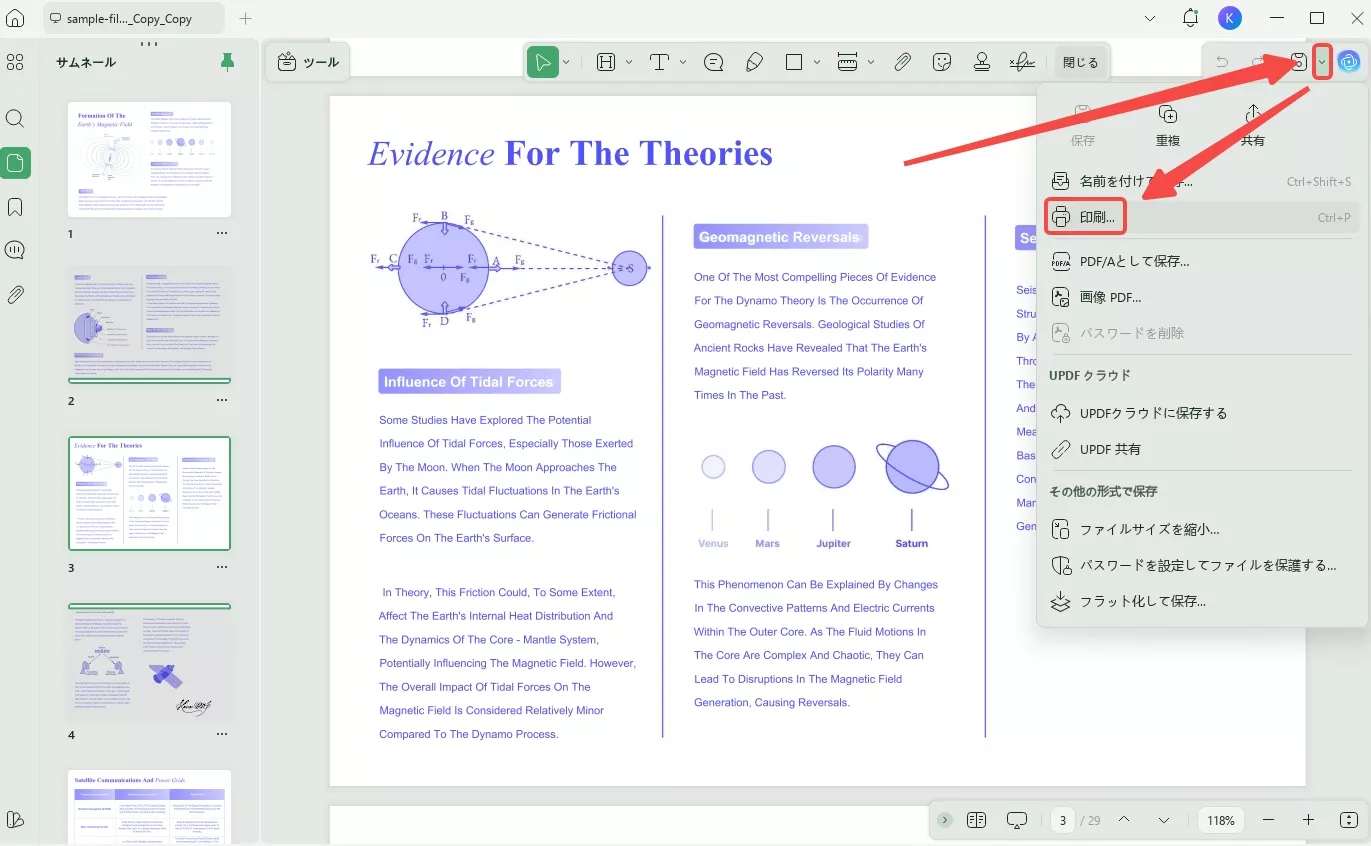
Task: Open the tab list chevron in title bar
Action: pos(1150,18)
